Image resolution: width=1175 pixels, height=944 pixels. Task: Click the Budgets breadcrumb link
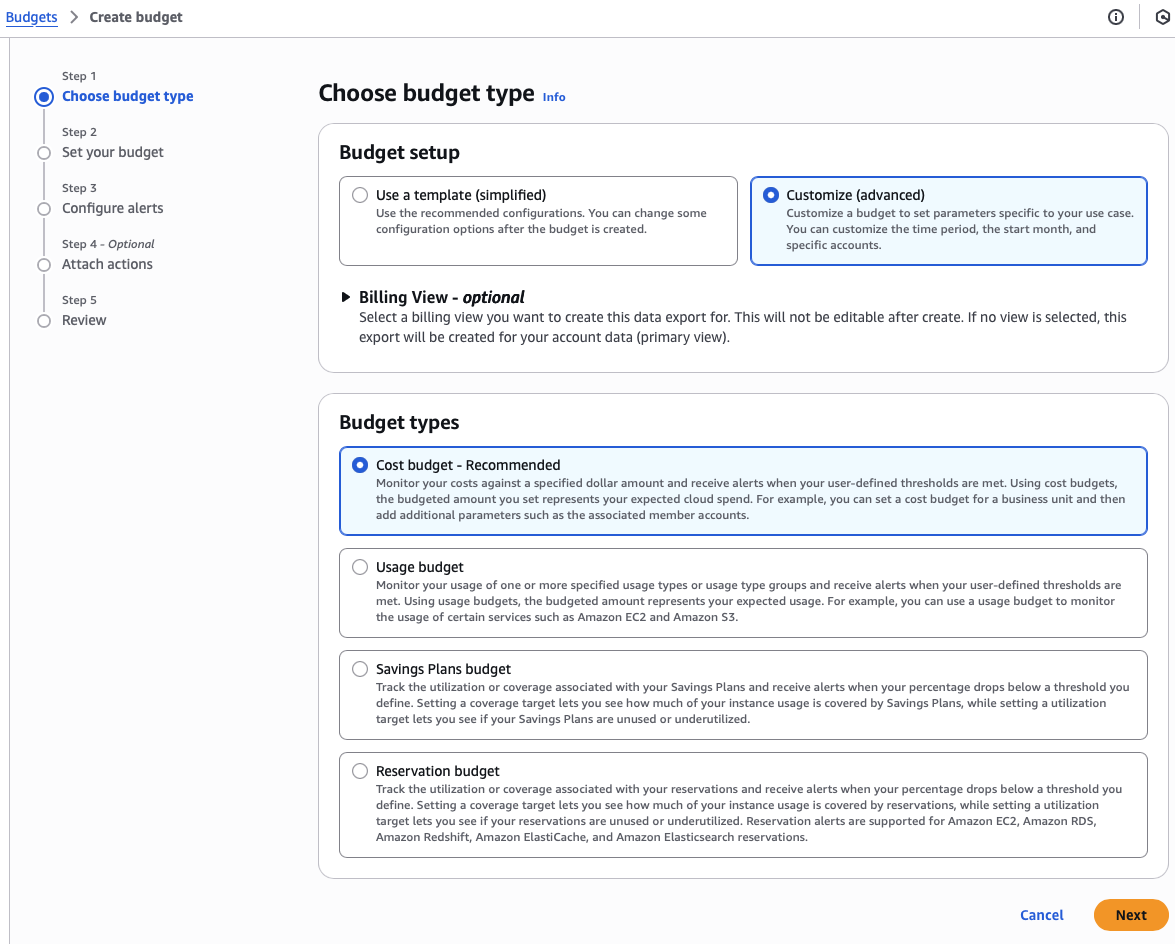coord(31,17)
